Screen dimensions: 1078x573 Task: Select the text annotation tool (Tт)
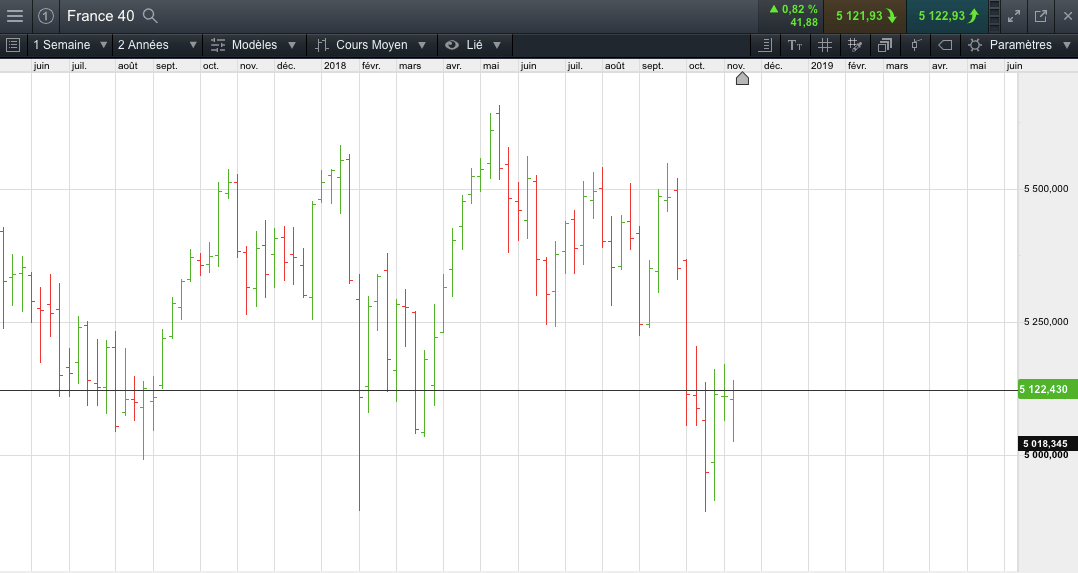(x=795, y=45)
